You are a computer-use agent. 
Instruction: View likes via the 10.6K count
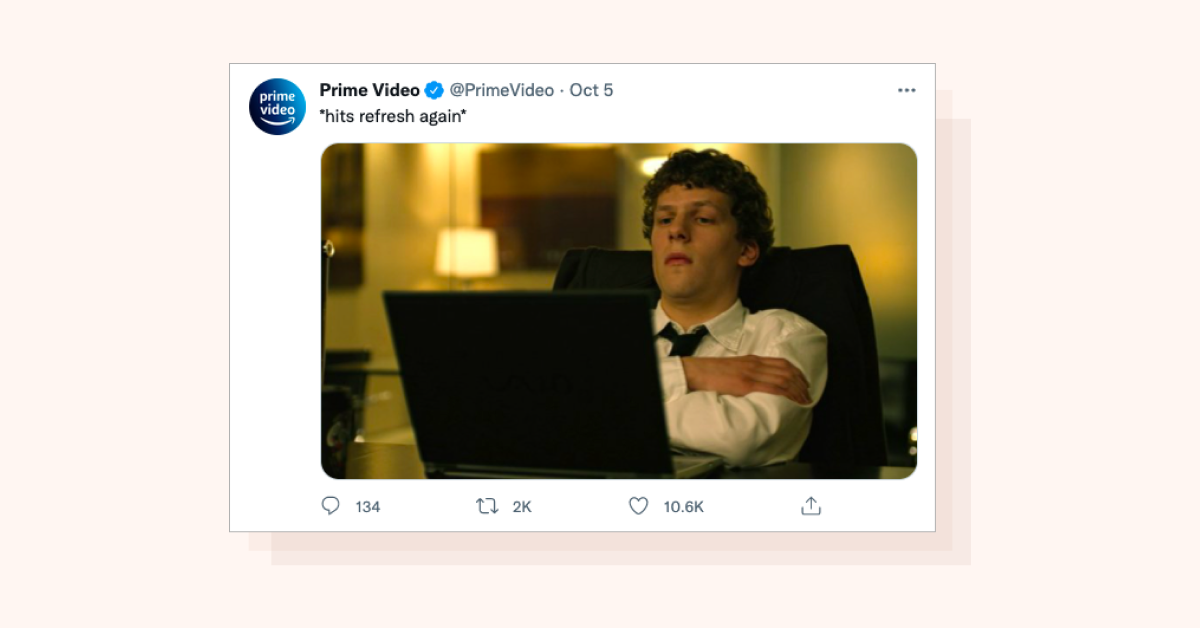point(684,507)
